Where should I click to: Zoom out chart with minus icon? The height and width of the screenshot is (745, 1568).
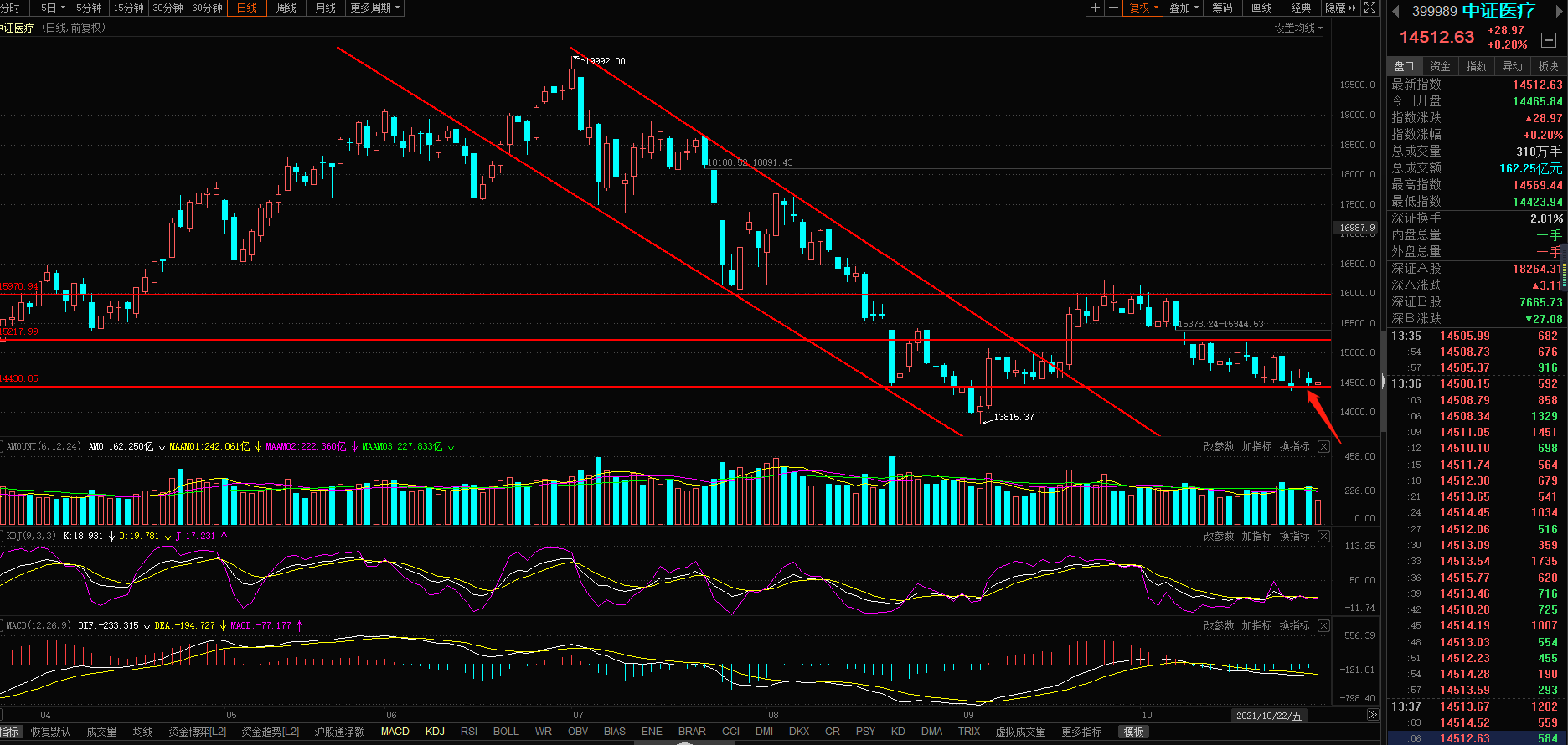click(x=1113, y=8)
